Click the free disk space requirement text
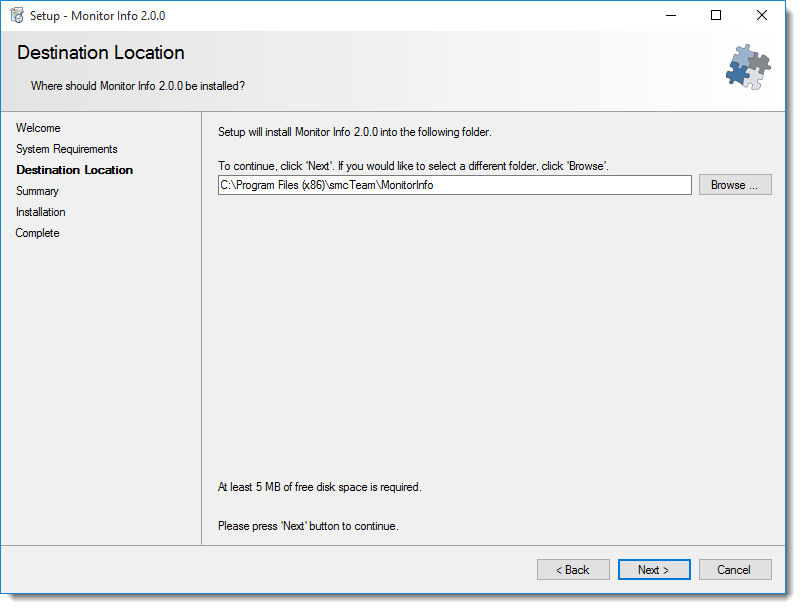801x609 pixels. (320, 487)
